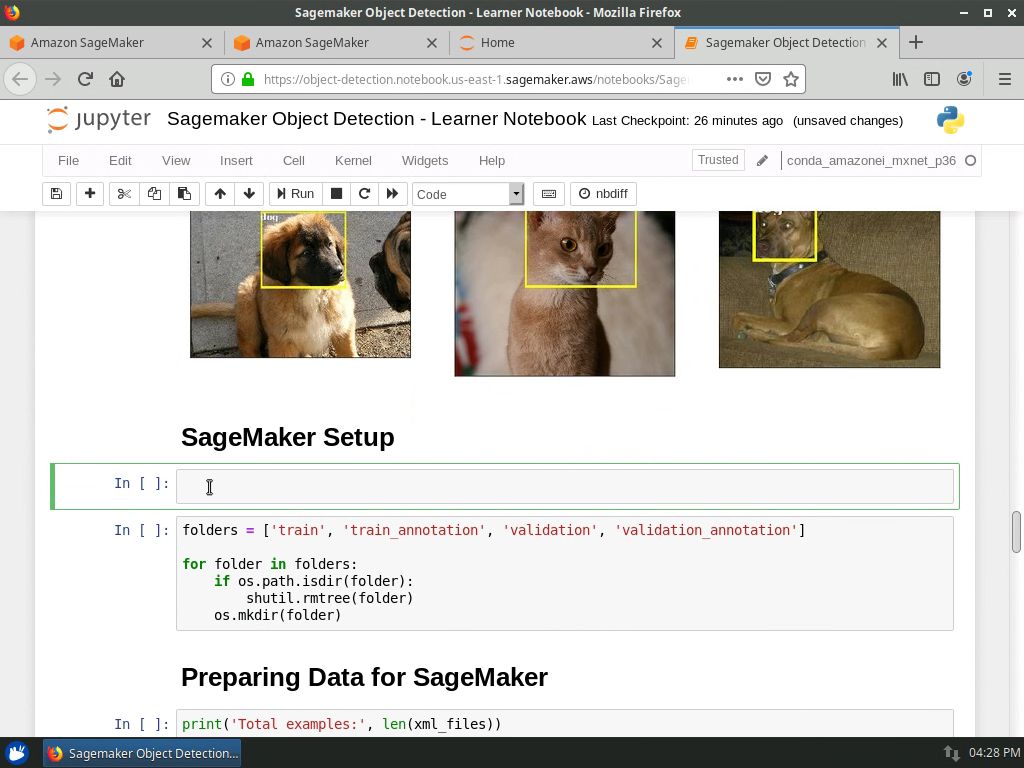Click the browser address bar URL
Viewport: 1024px width, 768px height.
[475, 79]
